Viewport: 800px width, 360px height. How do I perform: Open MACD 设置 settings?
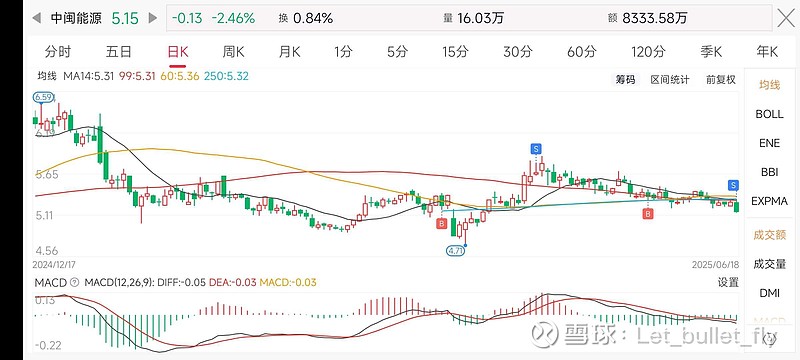point(728,282)
